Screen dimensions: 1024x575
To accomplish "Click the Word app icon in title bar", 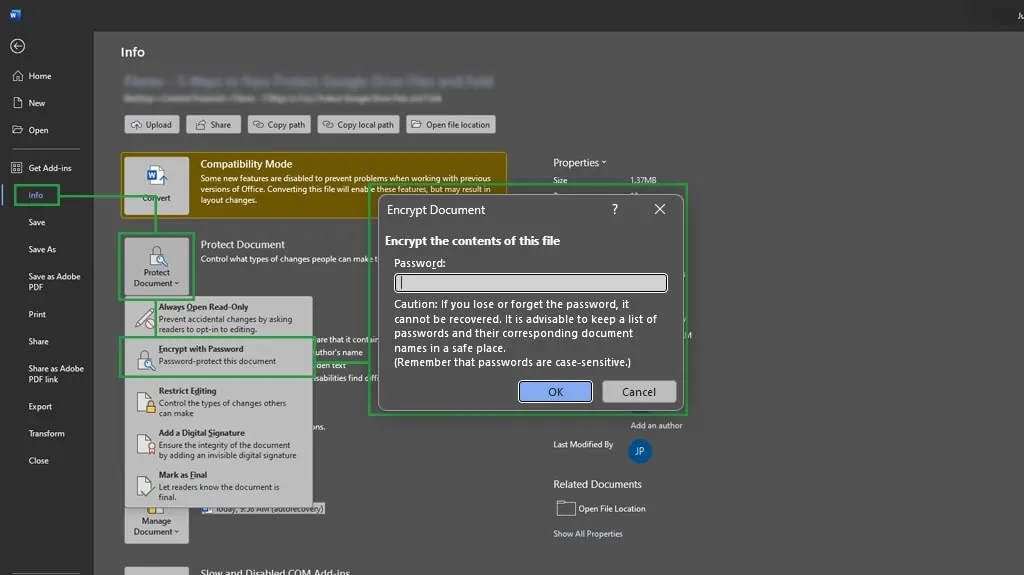I will coord(16,14).
